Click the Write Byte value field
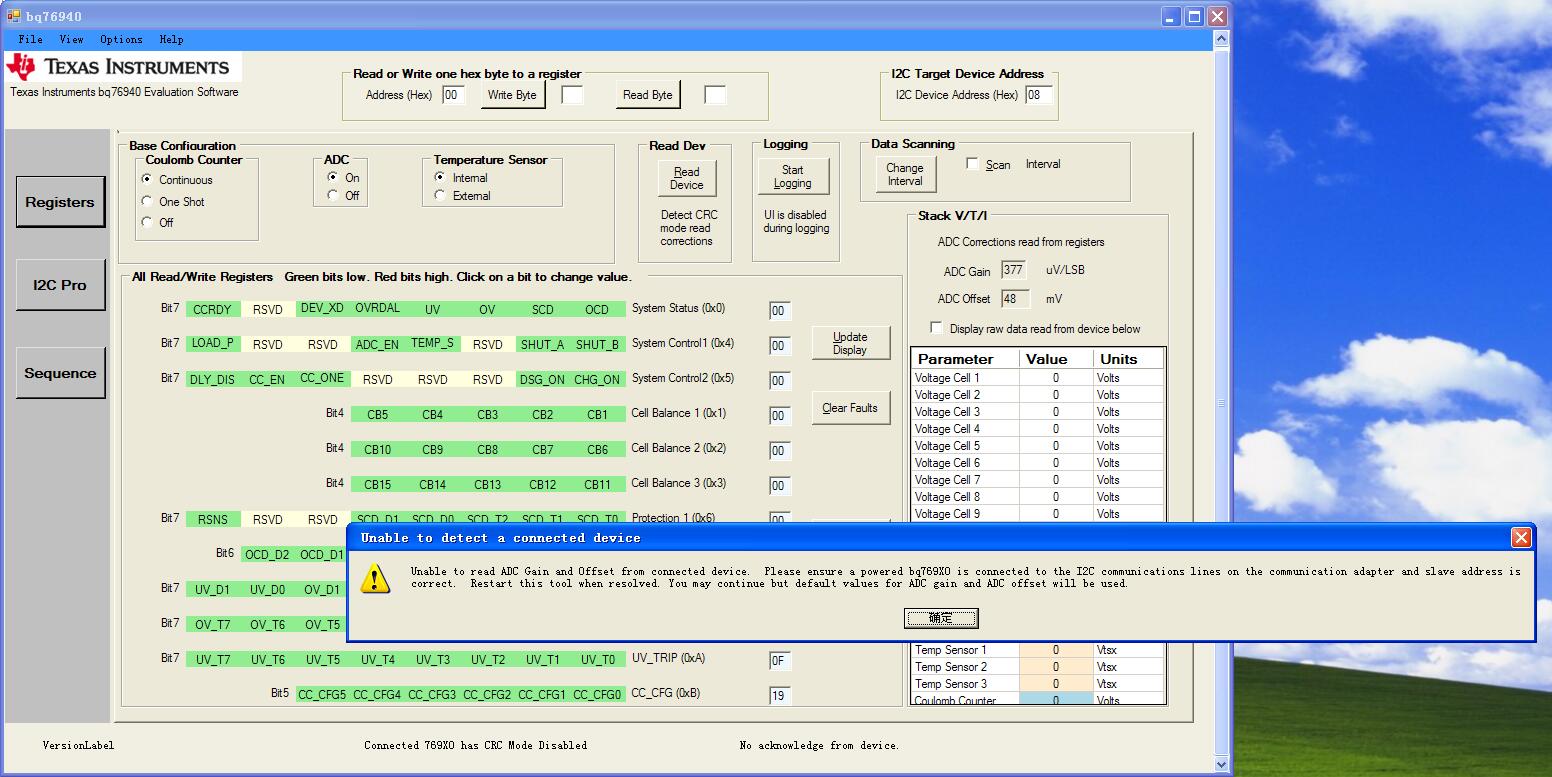This screenshot has height=777, width=1552. [x=572, y=95]
